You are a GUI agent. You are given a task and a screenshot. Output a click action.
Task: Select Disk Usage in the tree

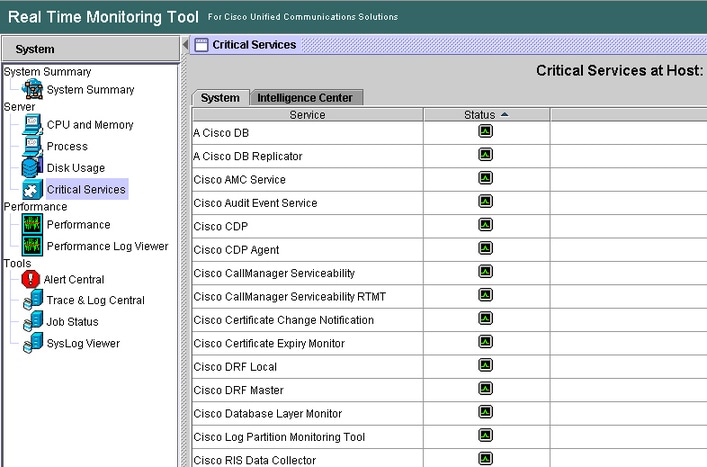pos(76,168)
